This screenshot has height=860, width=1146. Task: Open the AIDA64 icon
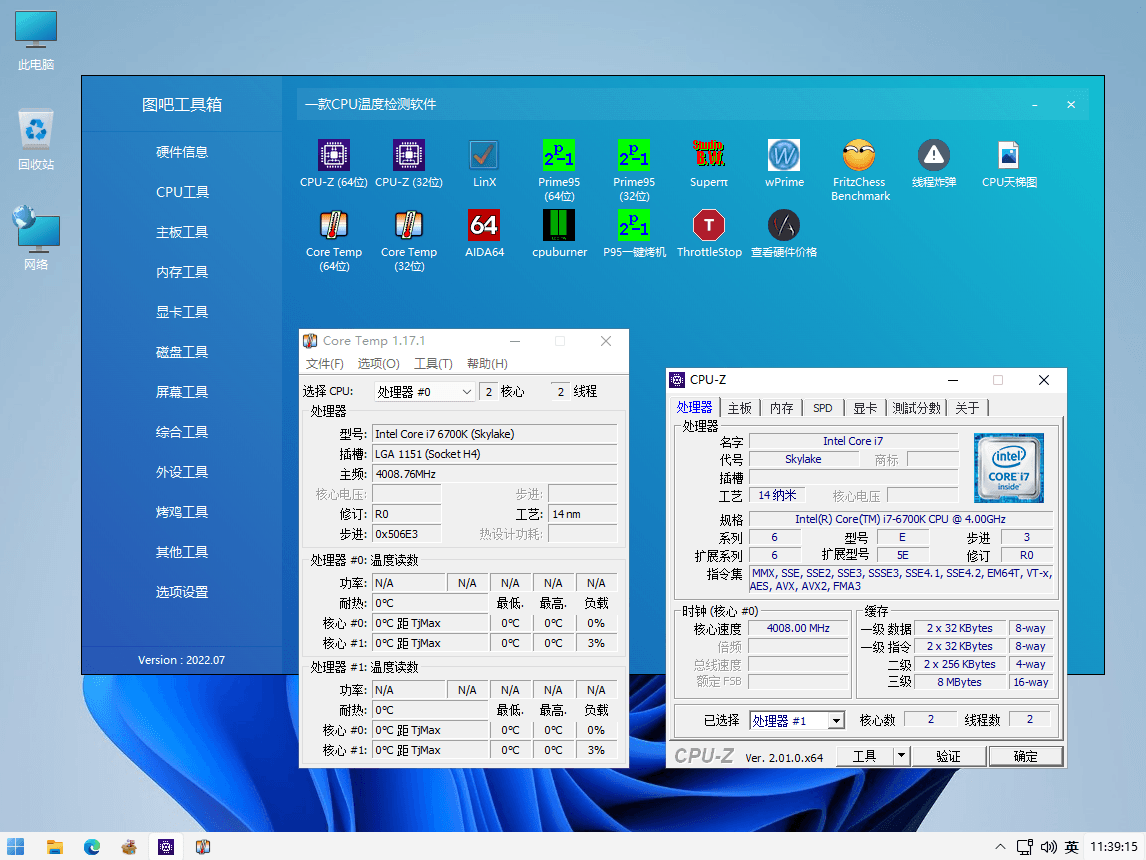(484, 225)
